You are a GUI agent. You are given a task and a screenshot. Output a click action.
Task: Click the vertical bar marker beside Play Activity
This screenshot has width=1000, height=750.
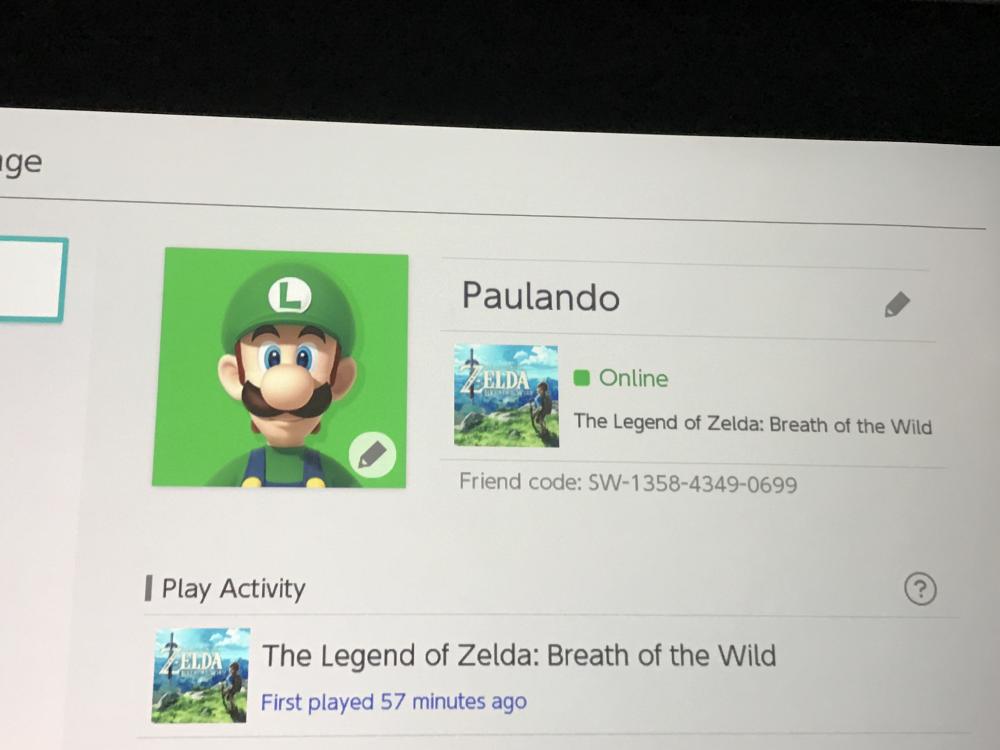pyautogui.click(x=149, y=588)
